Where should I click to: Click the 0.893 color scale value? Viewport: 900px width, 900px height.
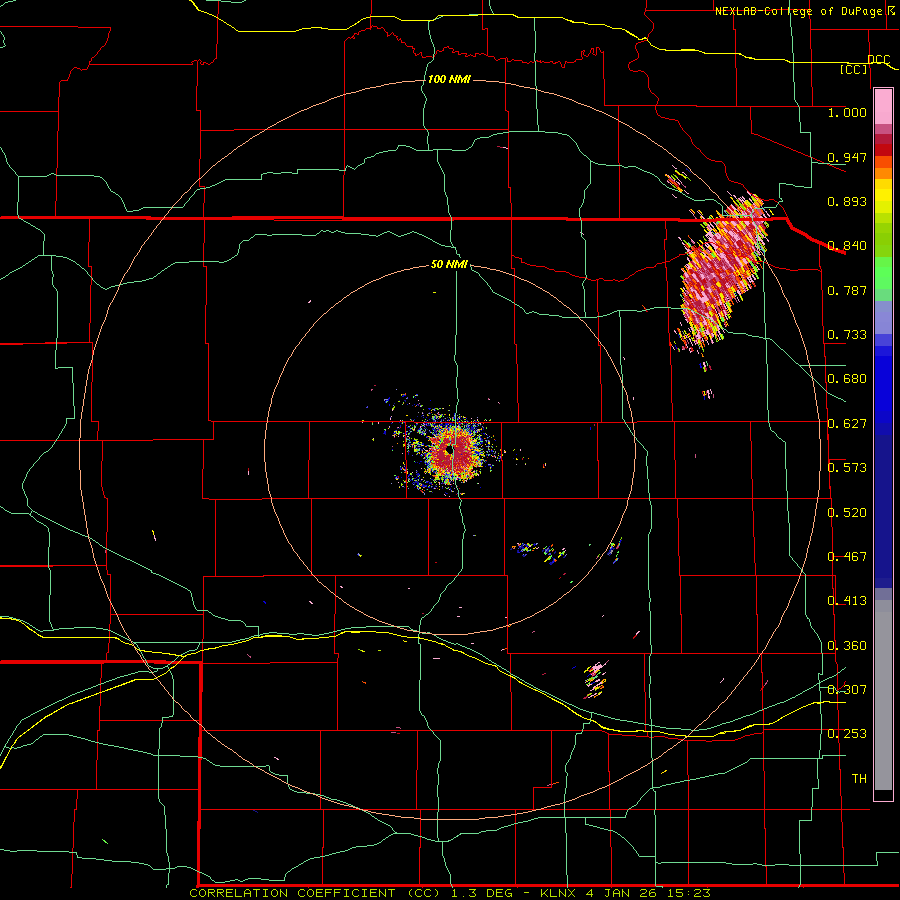pos(847,201)
